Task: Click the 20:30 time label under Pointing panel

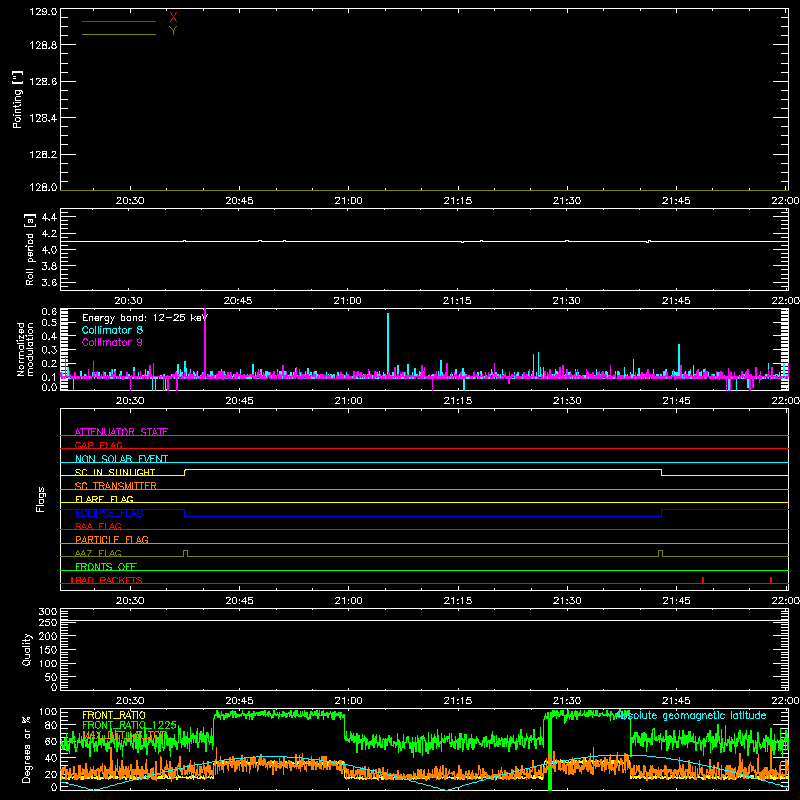Action: [130, 201]
